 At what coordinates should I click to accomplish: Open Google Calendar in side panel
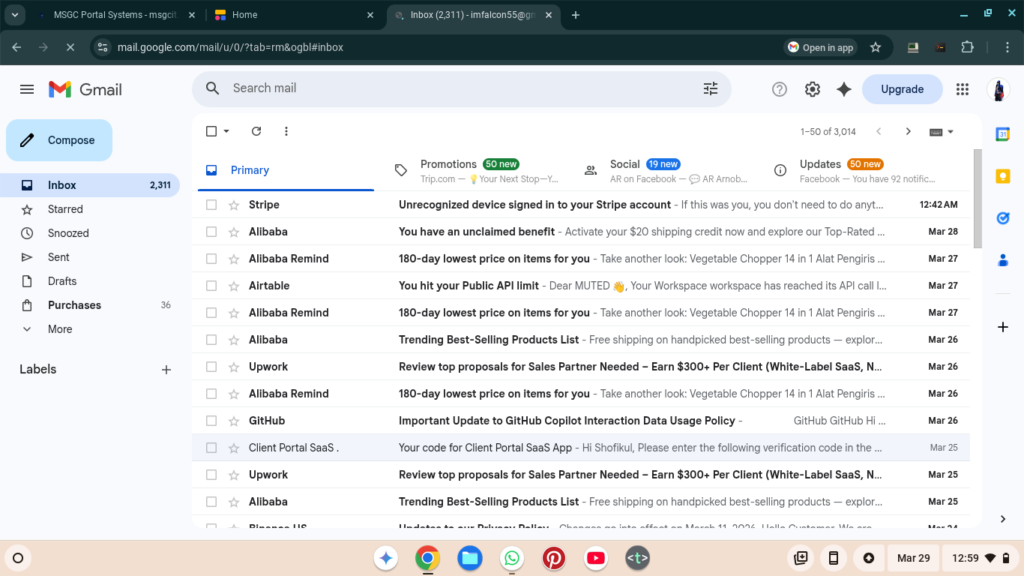tap(1003, 134)
